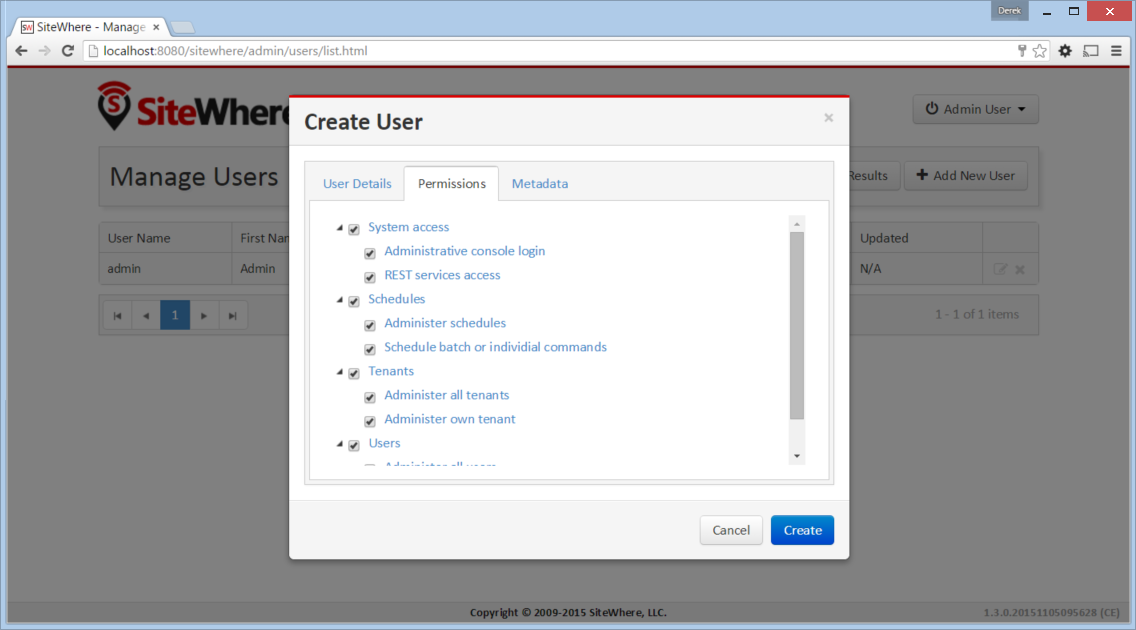Click the cast screen icon
Viewport: 1136px width, 630px height.
coord(1091,51)
